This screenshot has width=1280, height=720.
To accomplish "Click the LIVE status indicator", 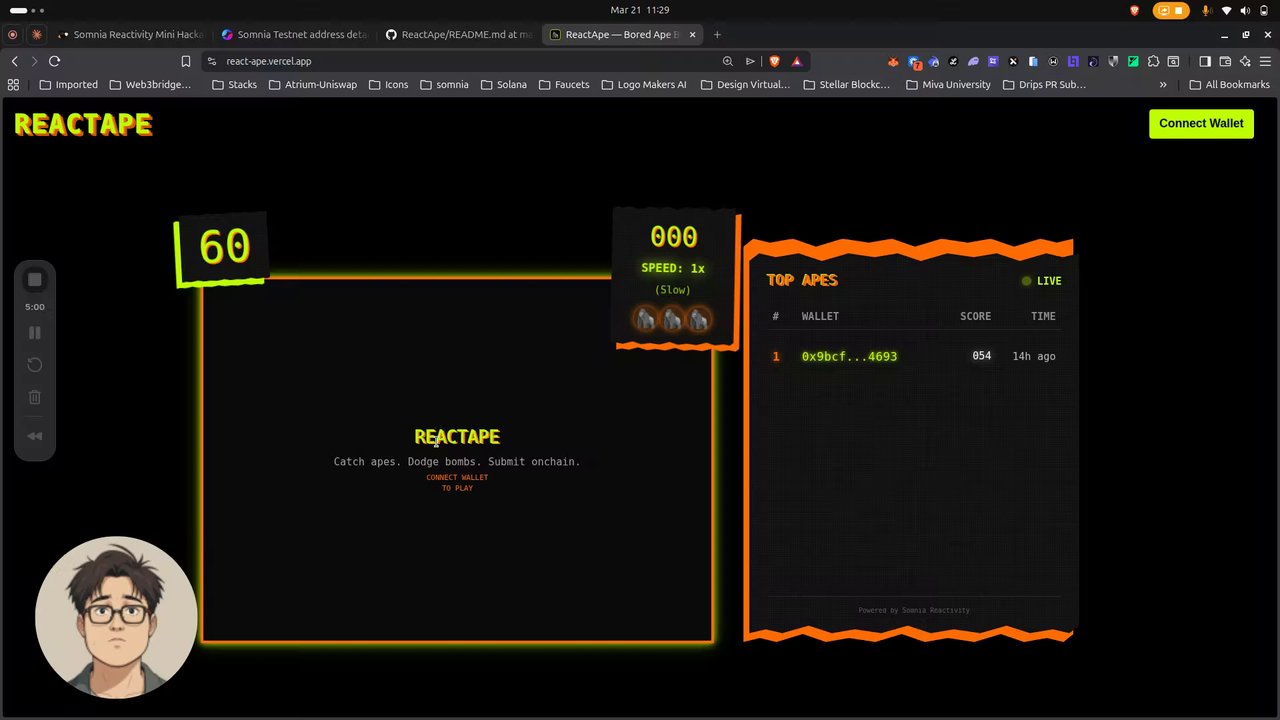I will tap(1041, 281).
